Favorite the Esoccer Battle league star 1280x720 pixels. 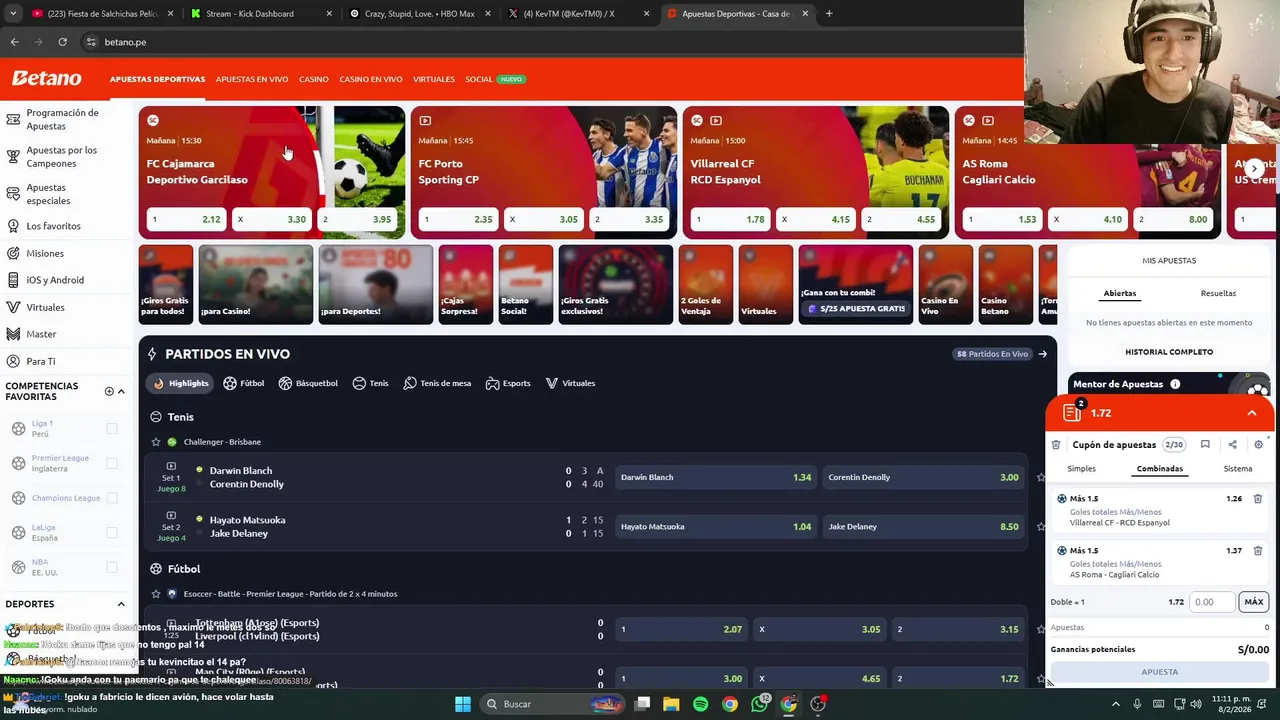156,594
